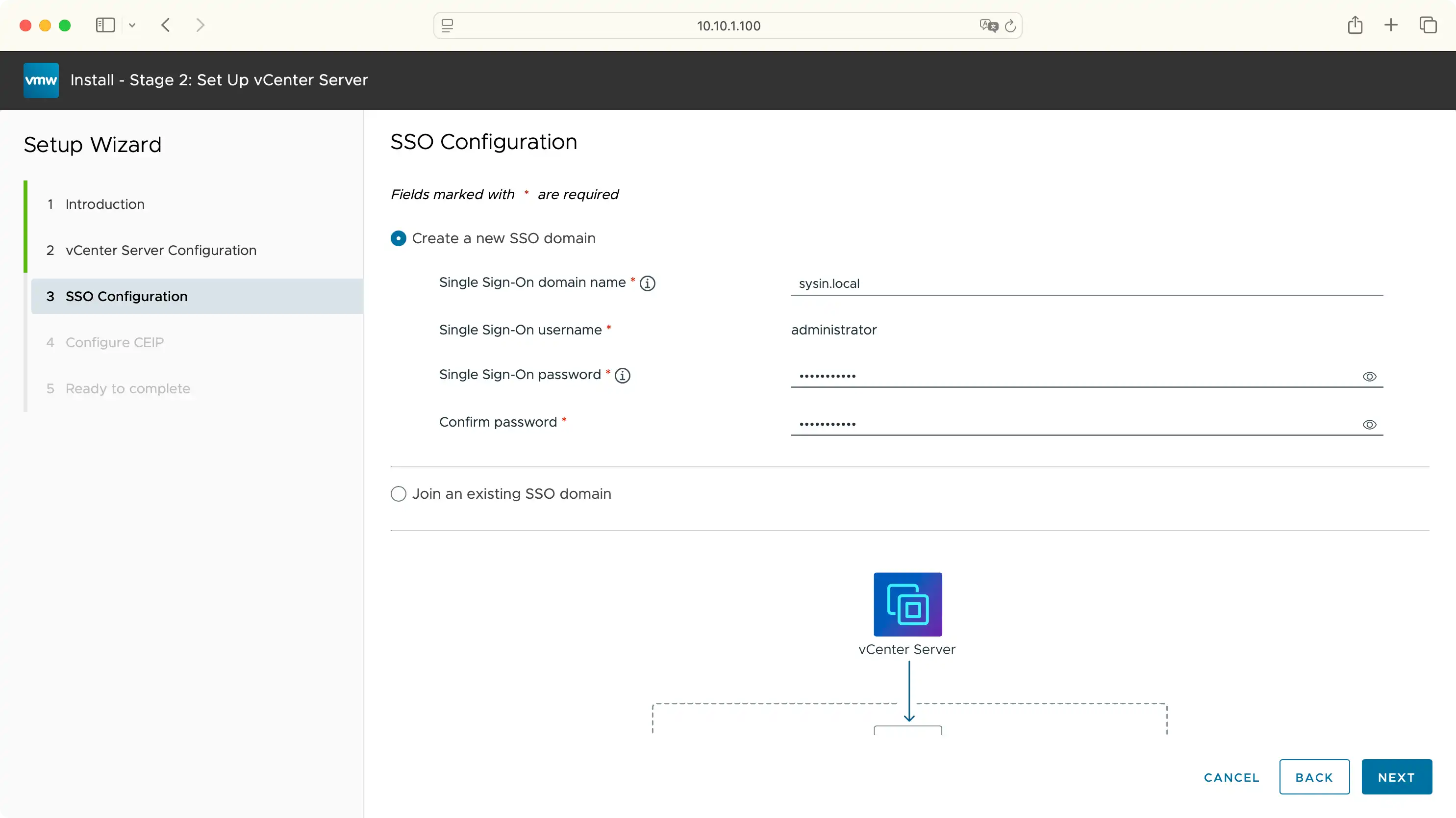The width and height of the screenshot is (1456, 818).
Task: Click the Confirm password field
Action: tap(1086, 423)
